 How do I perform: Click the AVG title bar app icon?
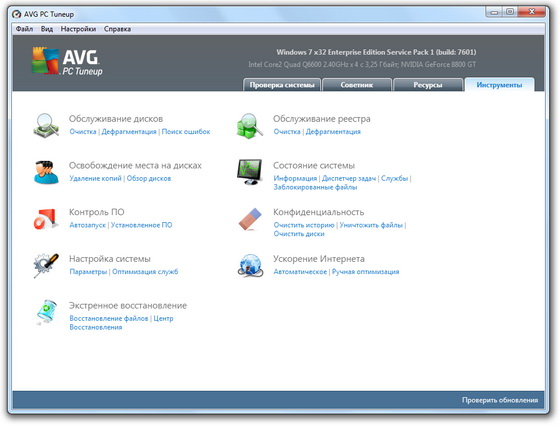coord(16,14)
